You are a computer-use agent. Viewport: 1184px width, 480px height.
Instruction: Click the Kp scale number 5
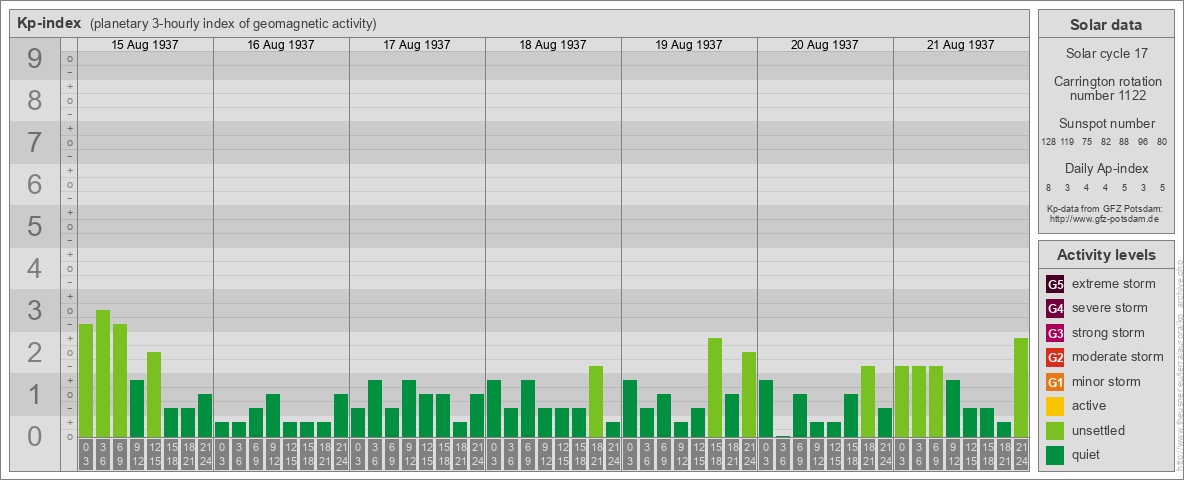click(x=35, y=226)
